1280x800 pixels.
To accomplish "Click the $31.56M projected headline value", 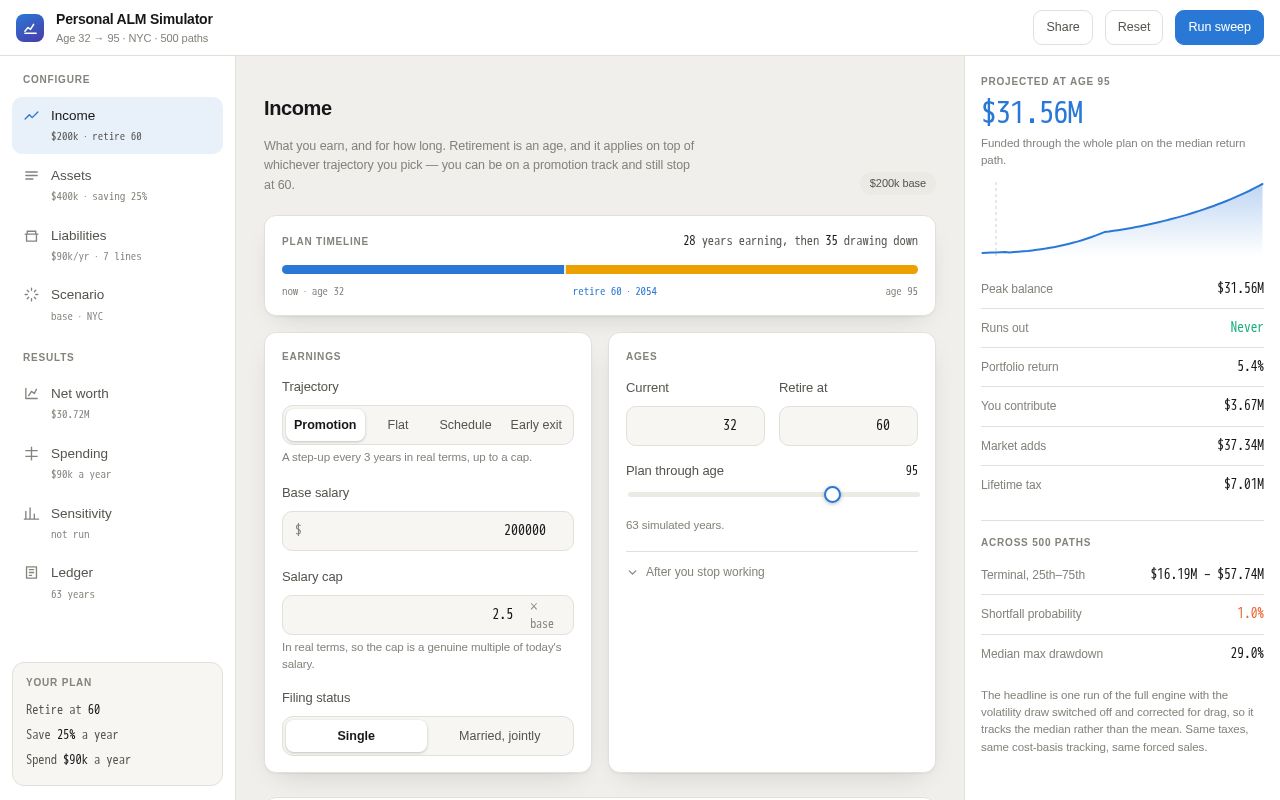I will (x=1032, y=113).
